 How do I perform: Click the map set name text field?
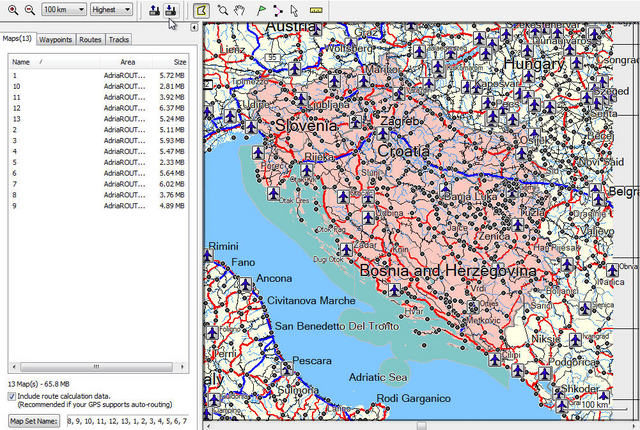coord(127,421)
